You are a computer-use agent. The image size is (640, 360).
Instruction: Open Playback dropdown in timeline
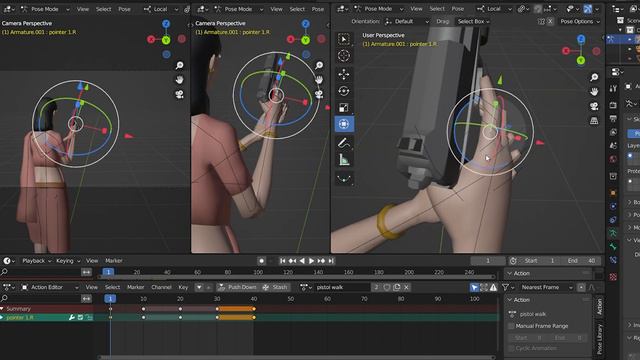point(36,261)
